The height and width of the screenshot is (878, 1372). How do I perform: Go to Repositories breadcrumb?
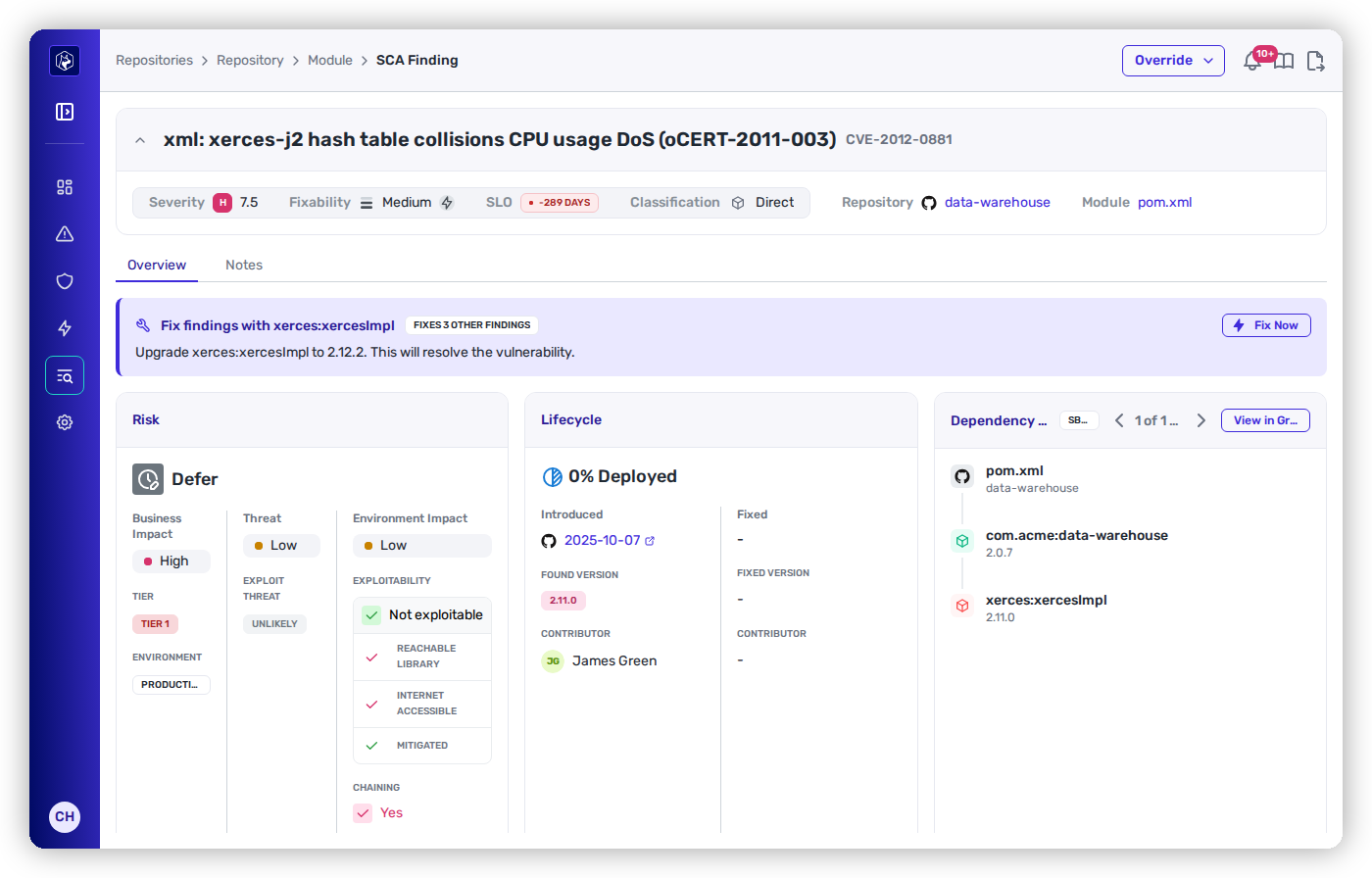154,61
